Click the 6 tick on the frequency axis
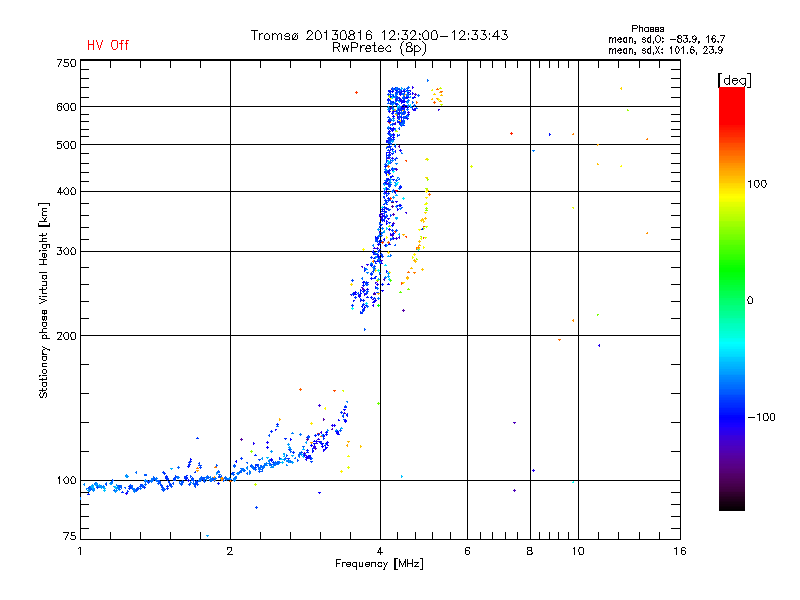Viewport: 800px width, 600px height. tap(467, 552)
